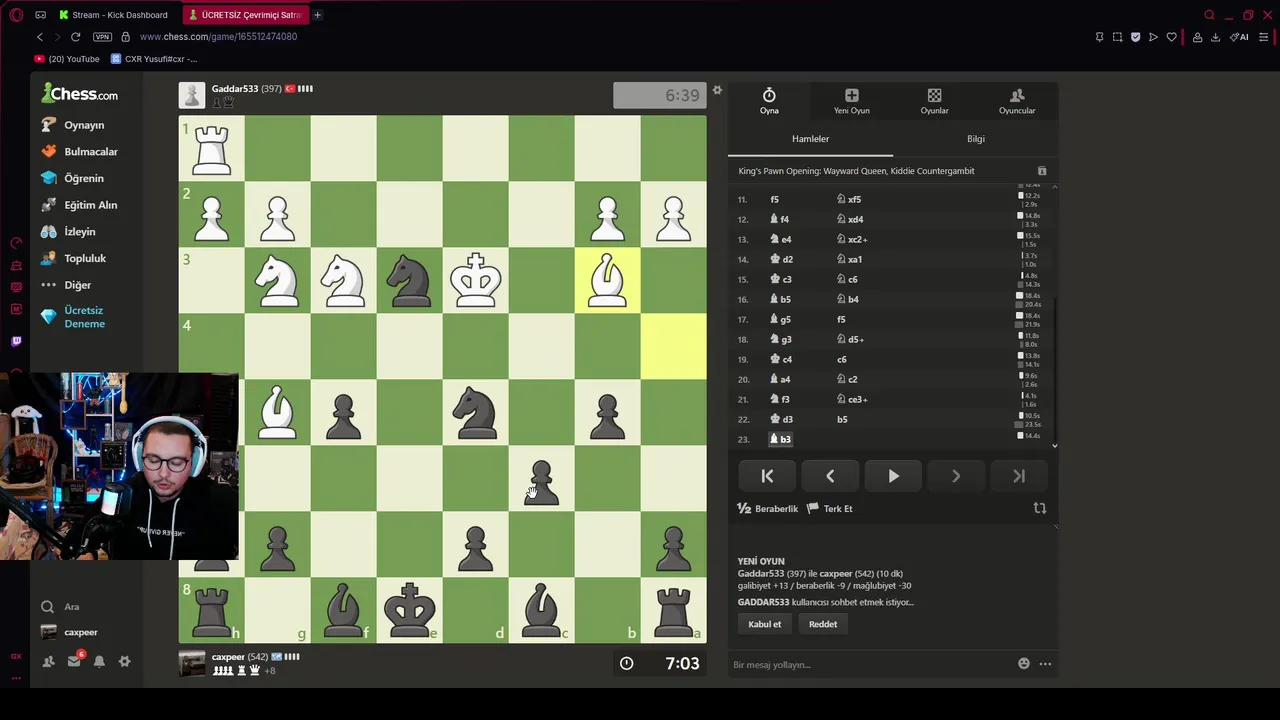Click the black king piece
Image resolution: width=1280 pixels, height=720 pixels.
410,609
